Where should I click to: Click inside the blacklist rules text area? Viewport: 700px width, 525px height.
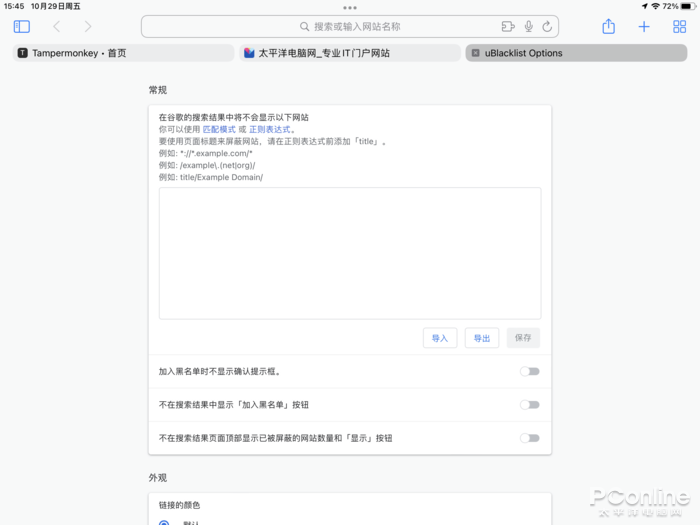(350, 253)
